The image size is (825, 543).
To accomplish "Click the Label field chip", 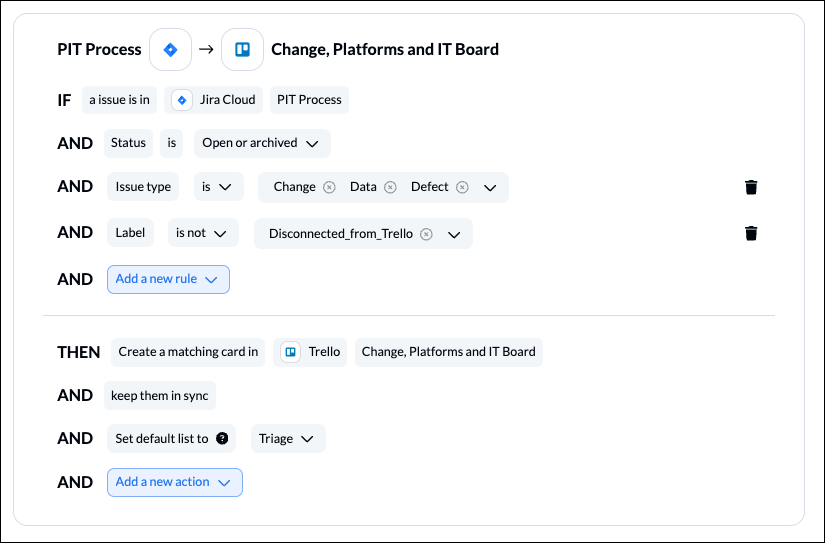I will [130, 233].
